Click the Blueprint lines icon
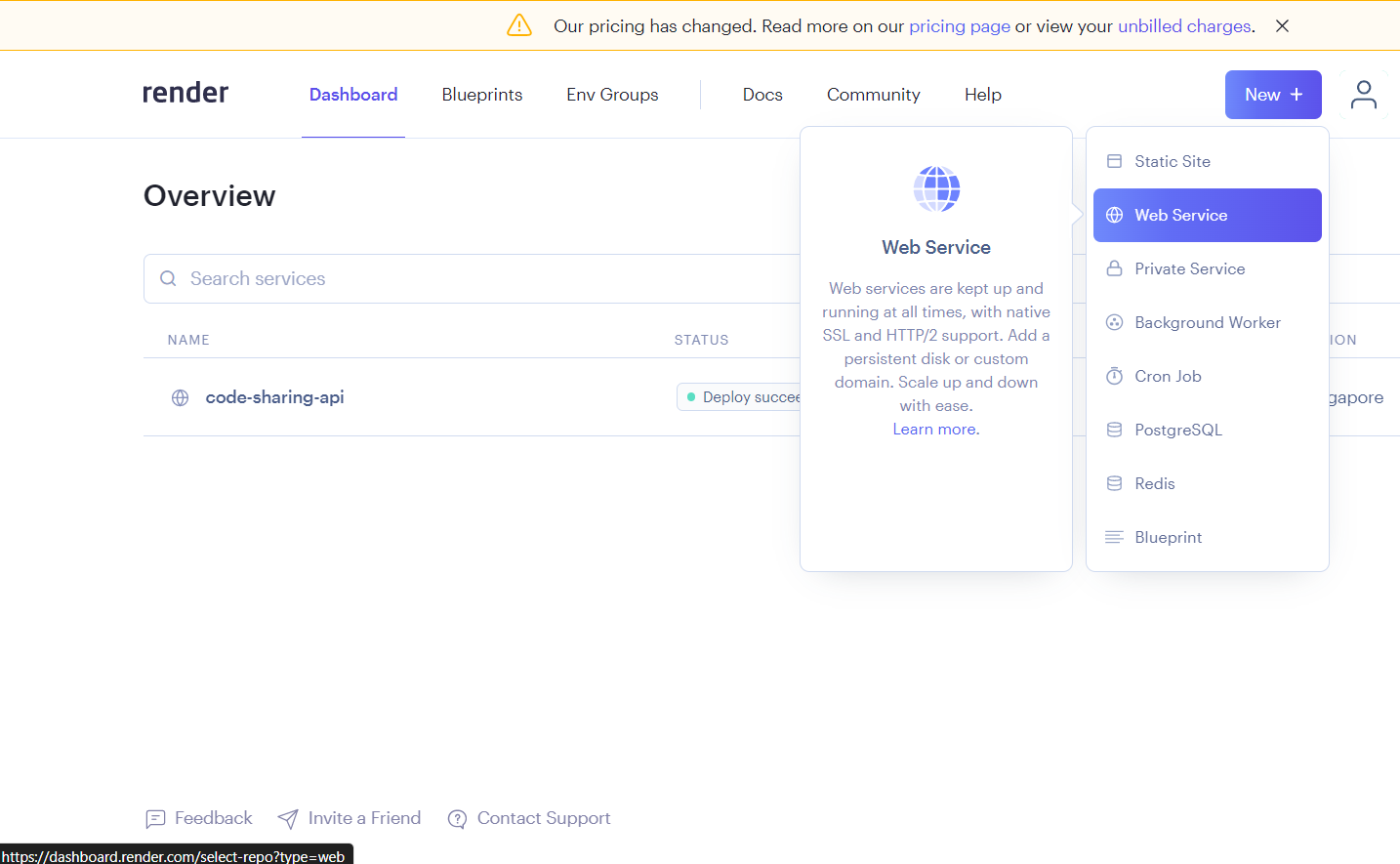 click(1114, 537)
